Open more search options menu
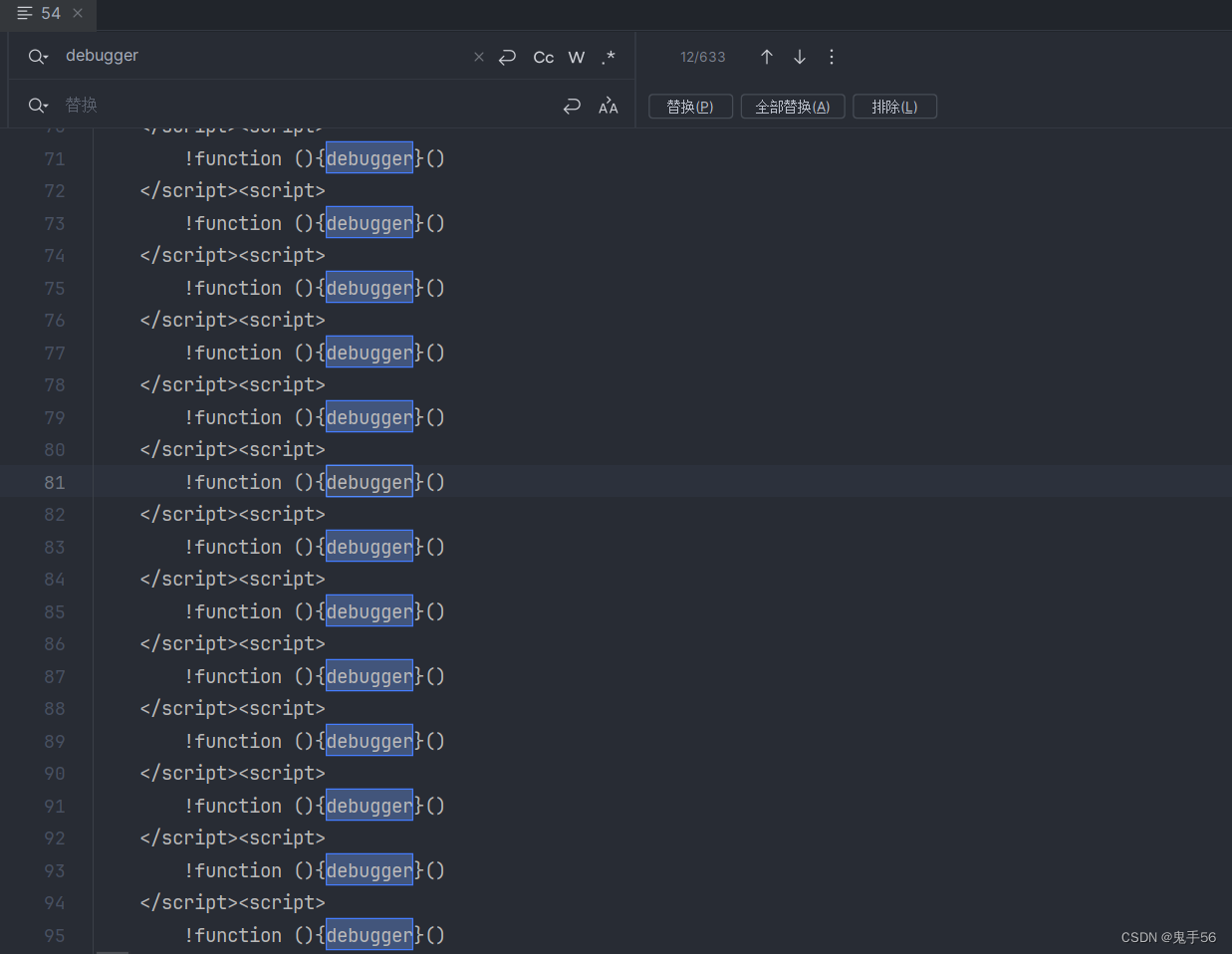The height and width of the screenshot is (954, 1232). [x=832, y=57]
